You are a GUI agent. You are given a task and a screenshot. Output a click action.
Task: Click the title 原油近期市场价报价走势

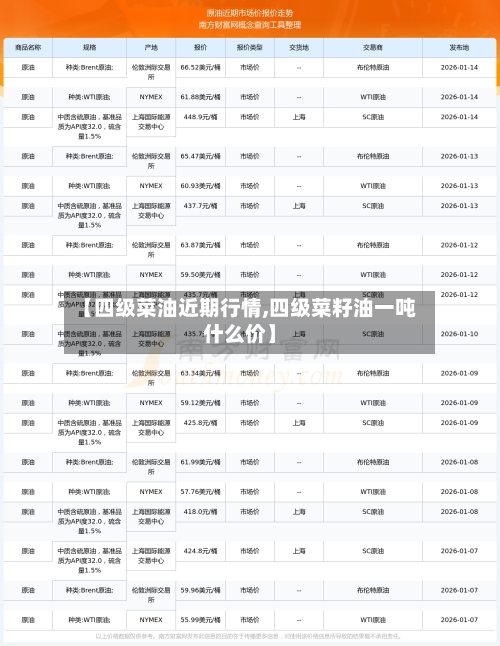(x=250, y=14)
